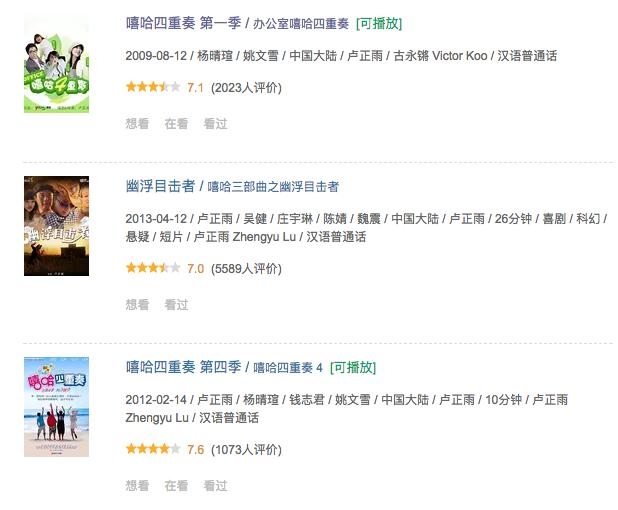618x510 pixels.
Task: Mark 嘻哈四重奏 第四季 as 看过
Action: tap(216, 486)
